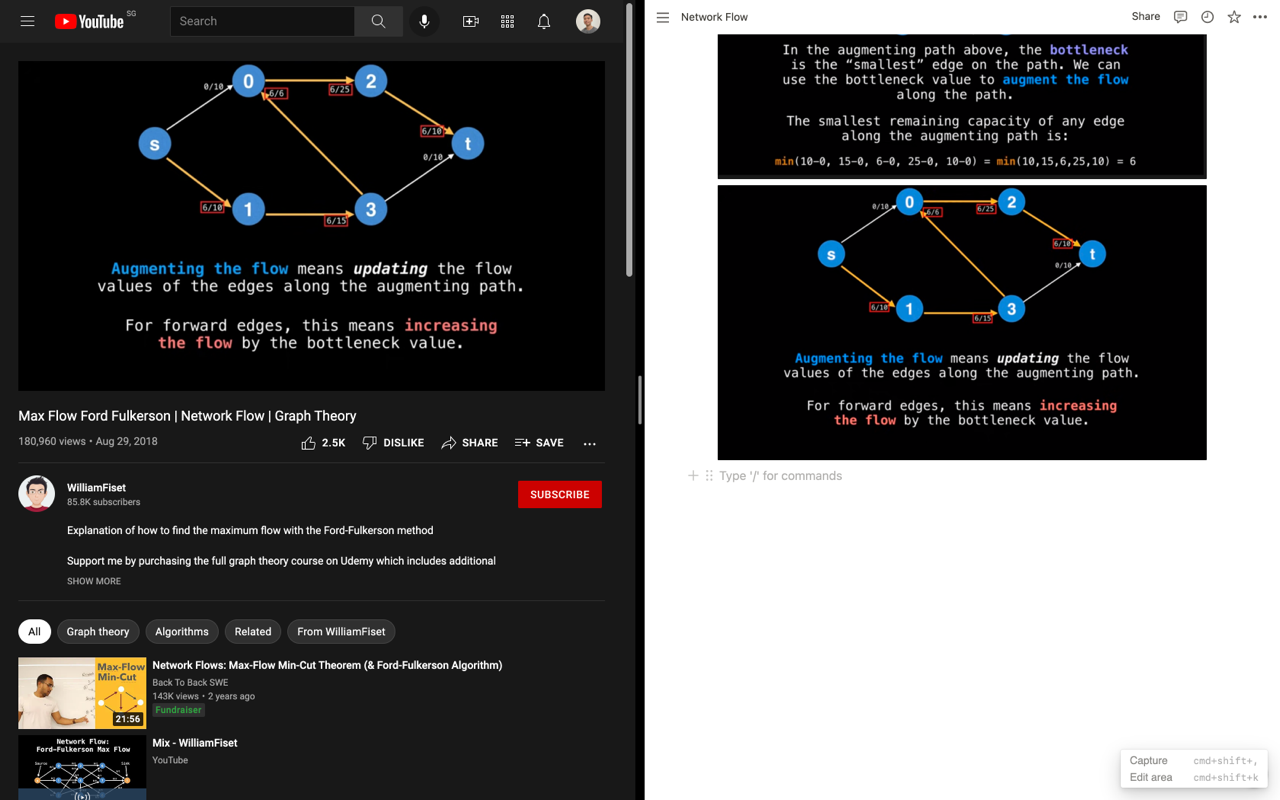Screen dimensions: 1280x800
Task: Open account avatar menu in YouTube
Action: tap(588, 21)
